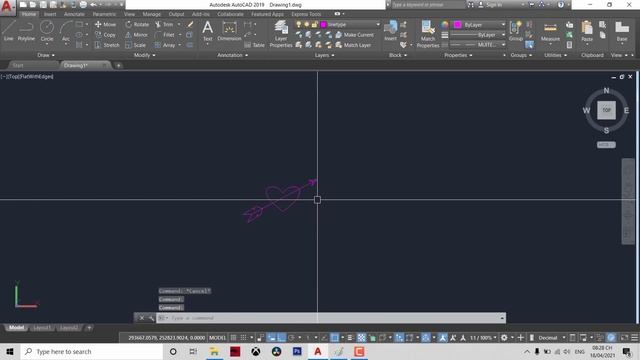The image size is (640, 360).
Task: Toggle object snap in status bar
Action: coord(334,338)
